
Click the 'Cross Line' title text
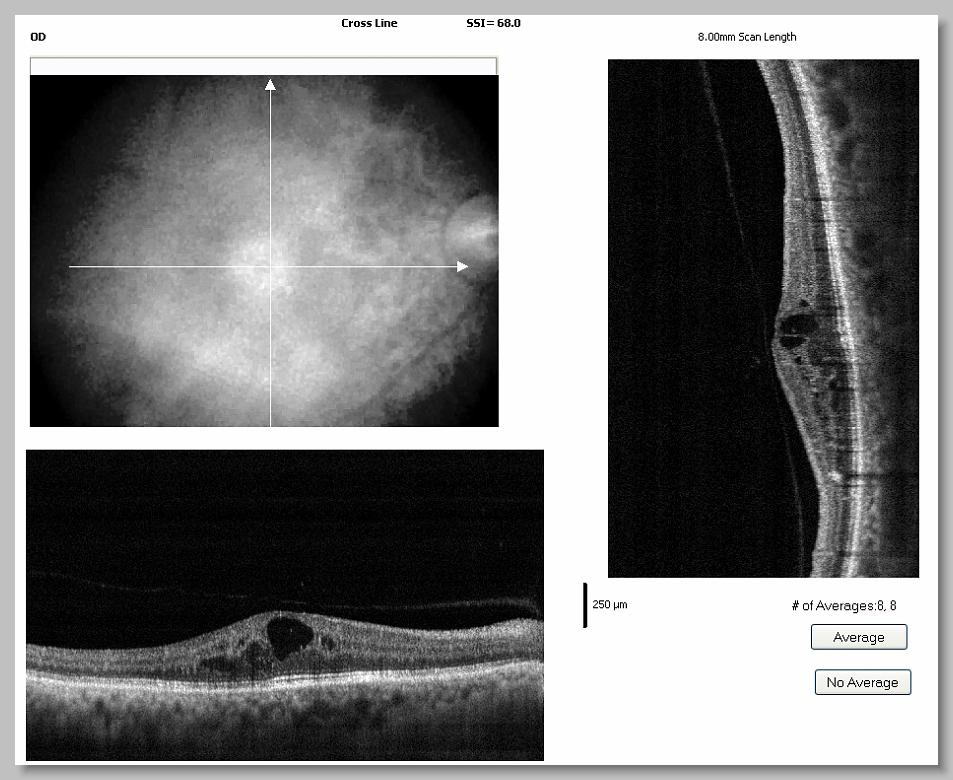click(x=369, y=23)
